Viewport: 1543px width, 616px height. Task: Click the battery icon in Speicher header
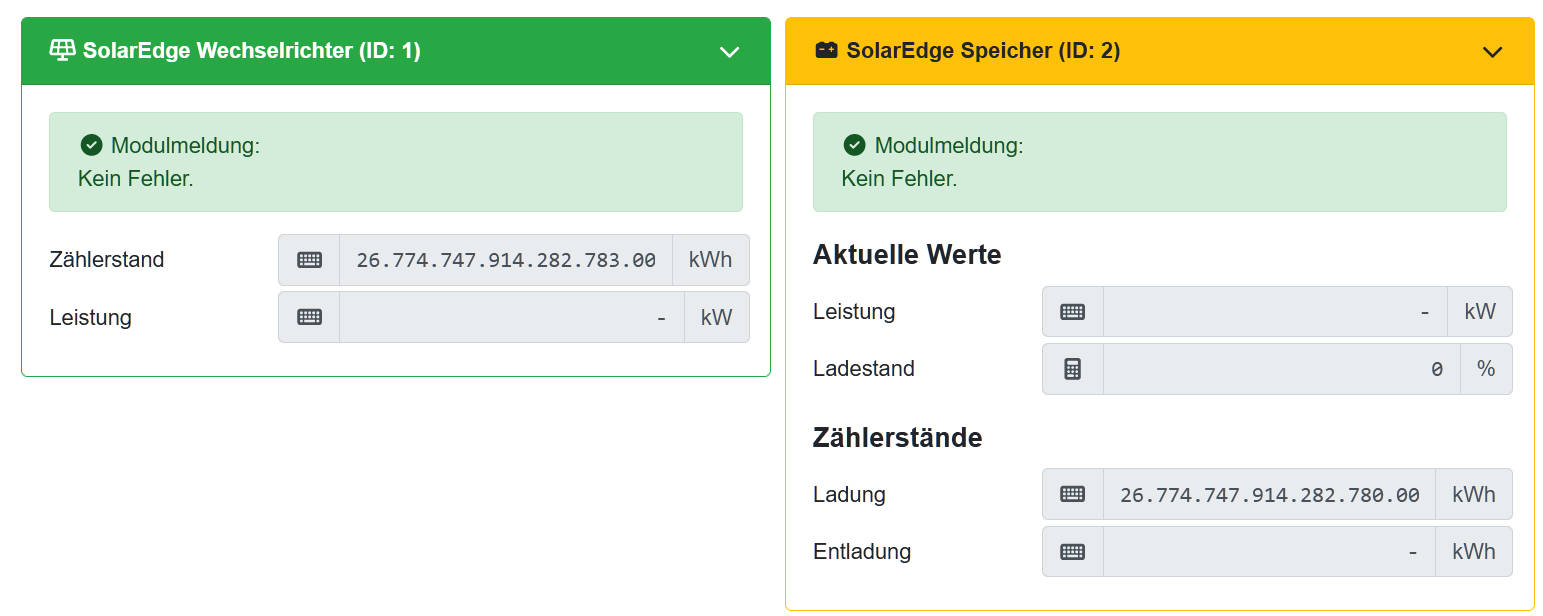coord(826,50)
